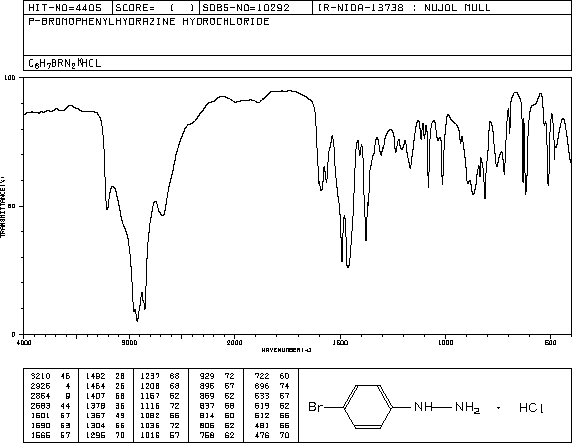
Task: Click the HIT-NO=4405 header cell
Action: (x=68, y=8)
